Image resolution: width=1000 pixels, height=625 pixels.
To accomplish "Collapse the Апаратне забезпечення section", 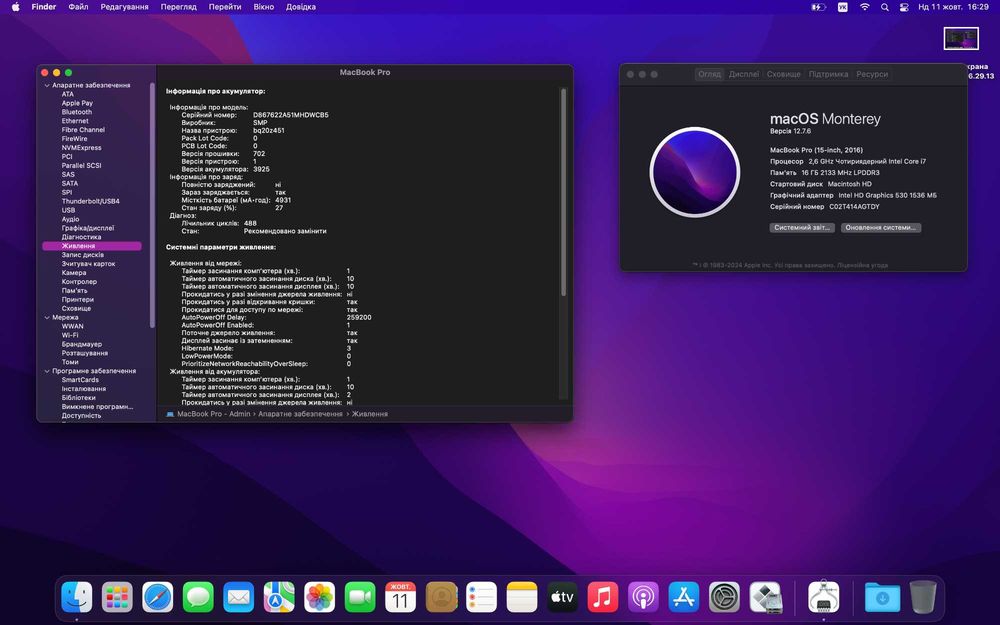I will [47, 85].
